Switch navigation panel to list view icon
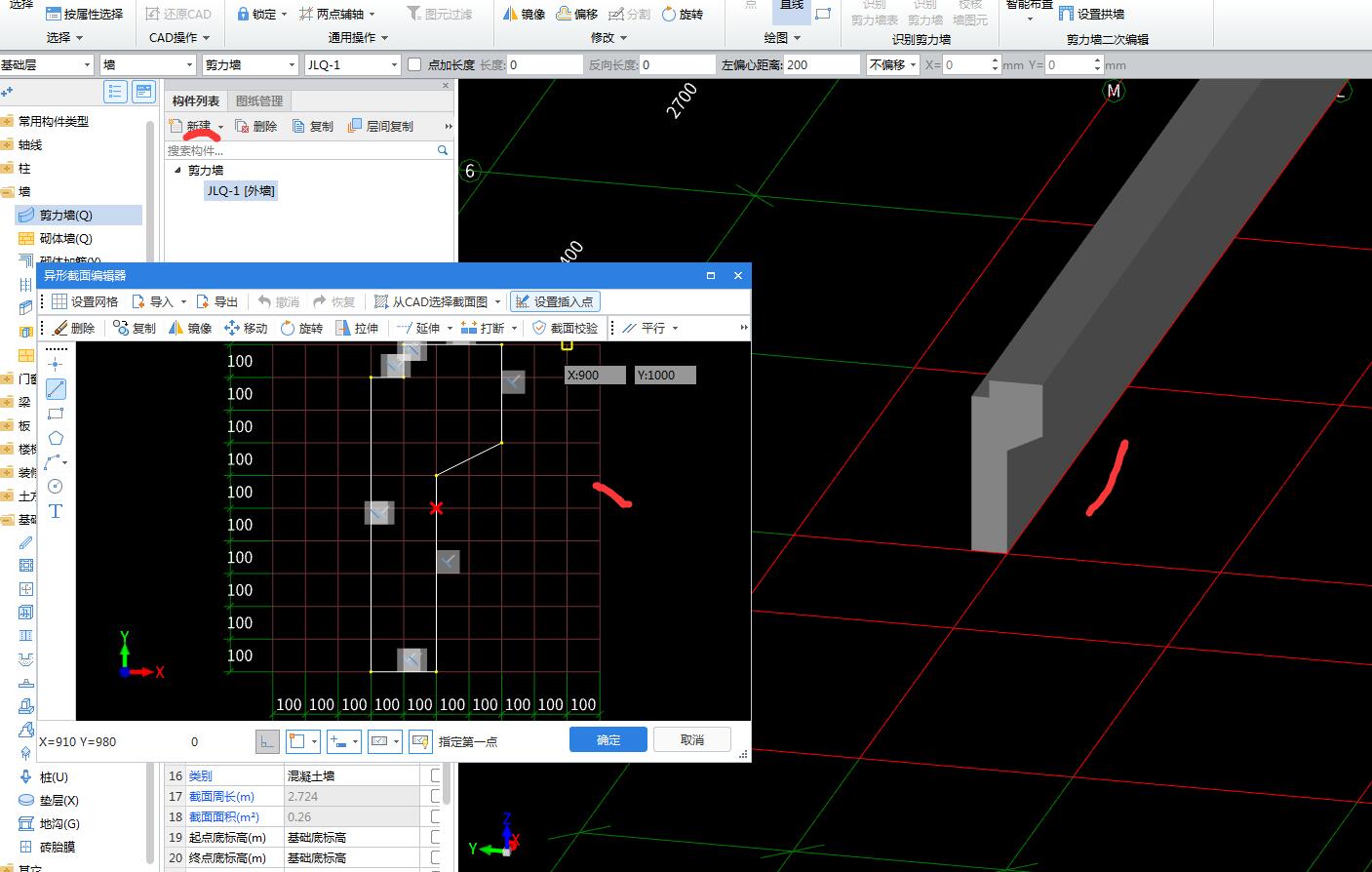 116,92
